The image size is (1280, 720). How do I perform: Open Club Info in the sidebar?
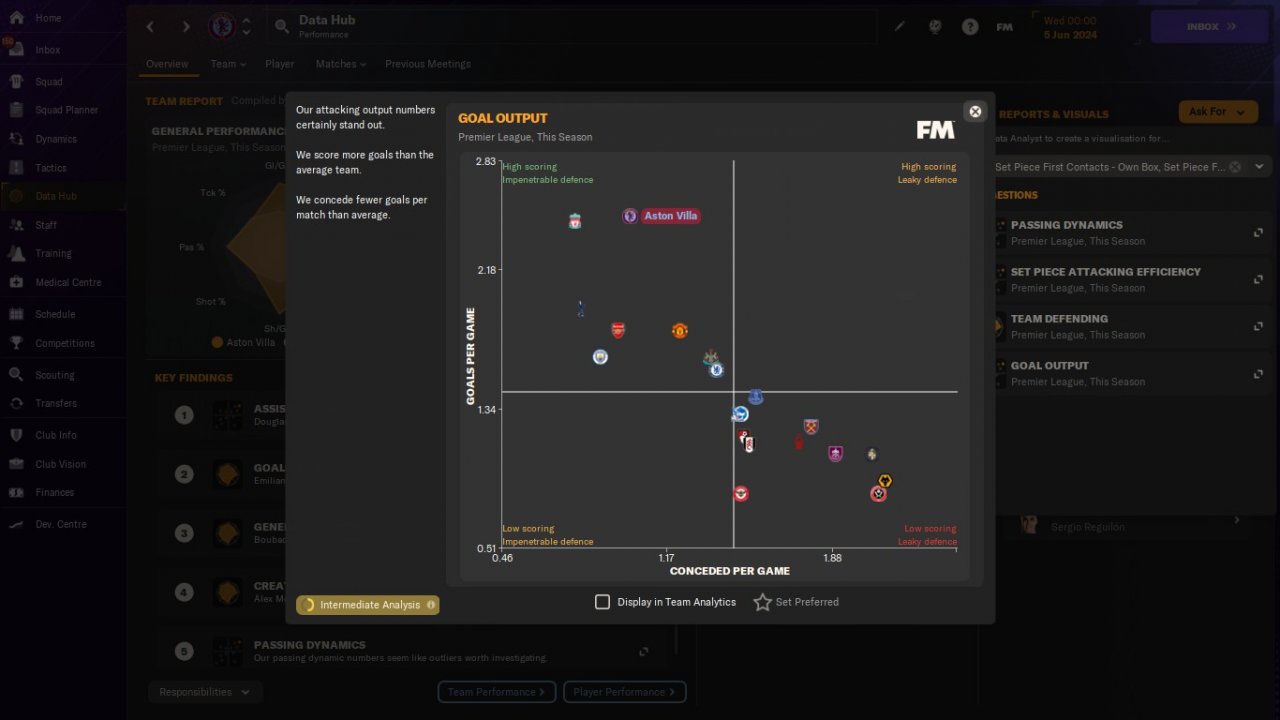[x=56, y=435]
